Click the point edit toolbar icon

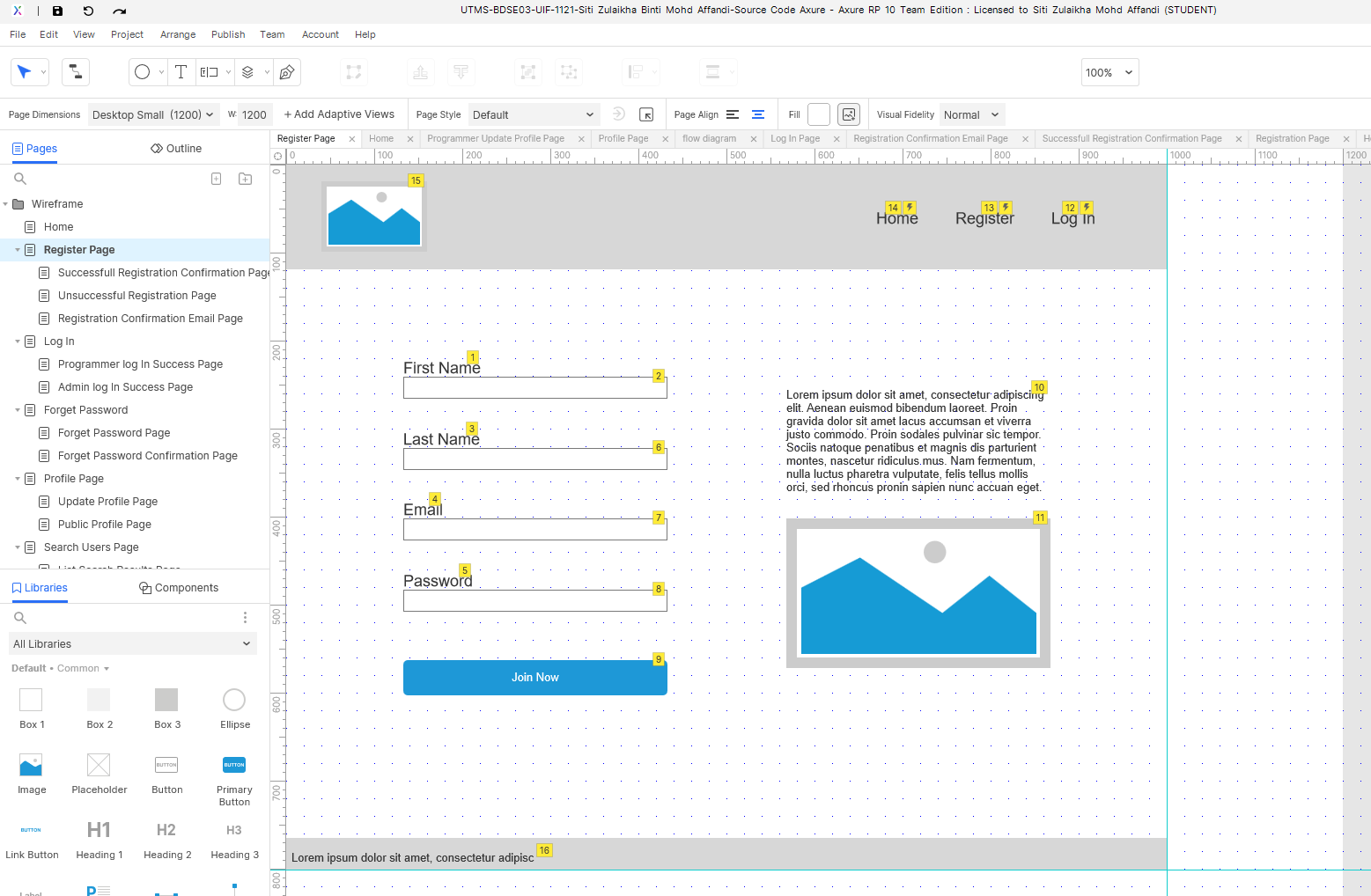click(x=354, y=72)
